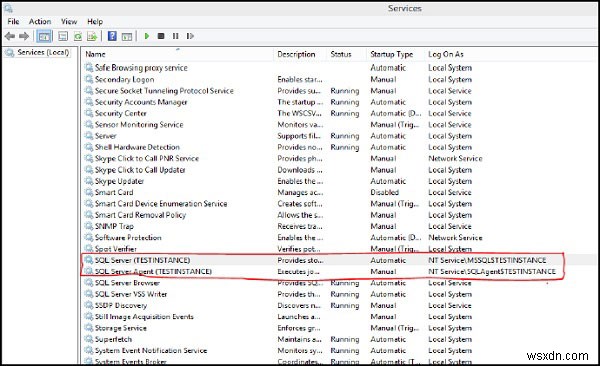Sort by the Name column header
Viewport: 600px width, 366px height.
click(x=95, y=54)
